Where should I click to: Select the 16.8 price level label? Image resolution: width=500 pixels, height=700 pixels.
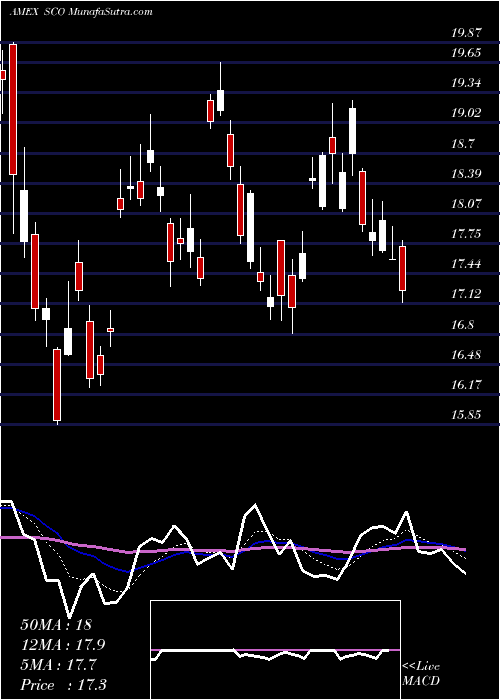[x=464, y=325]
